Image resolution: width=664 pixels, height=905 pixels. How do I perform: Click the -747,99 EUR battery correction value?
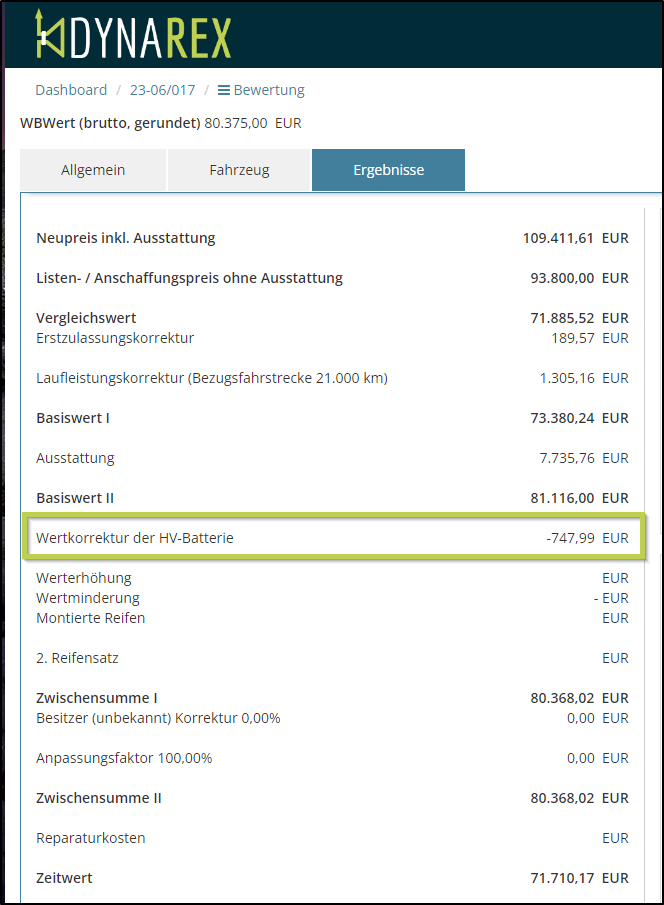tap(586, 538)
